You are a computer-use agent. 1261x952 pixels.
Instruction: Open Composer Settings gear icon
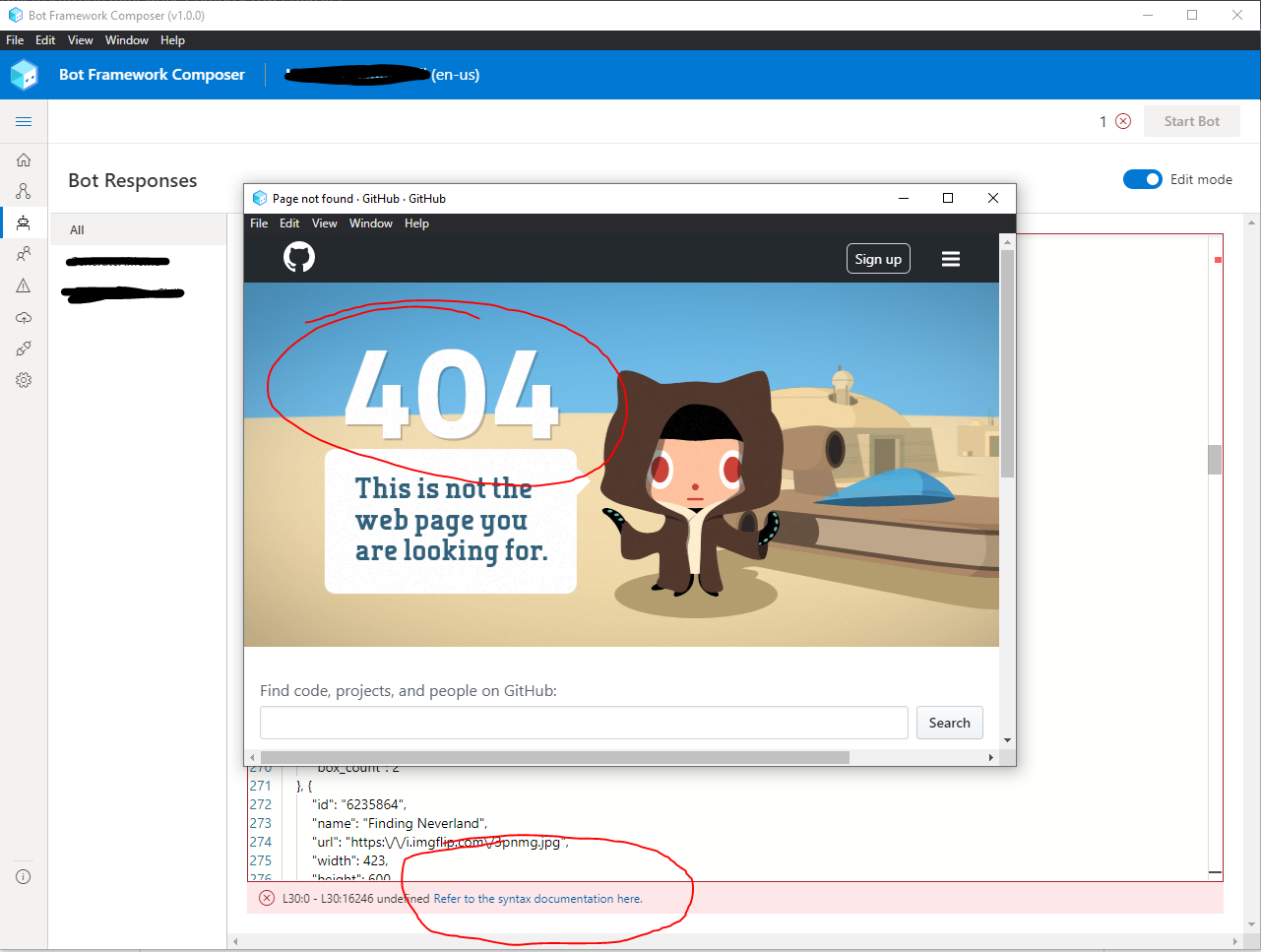point(24,379)
